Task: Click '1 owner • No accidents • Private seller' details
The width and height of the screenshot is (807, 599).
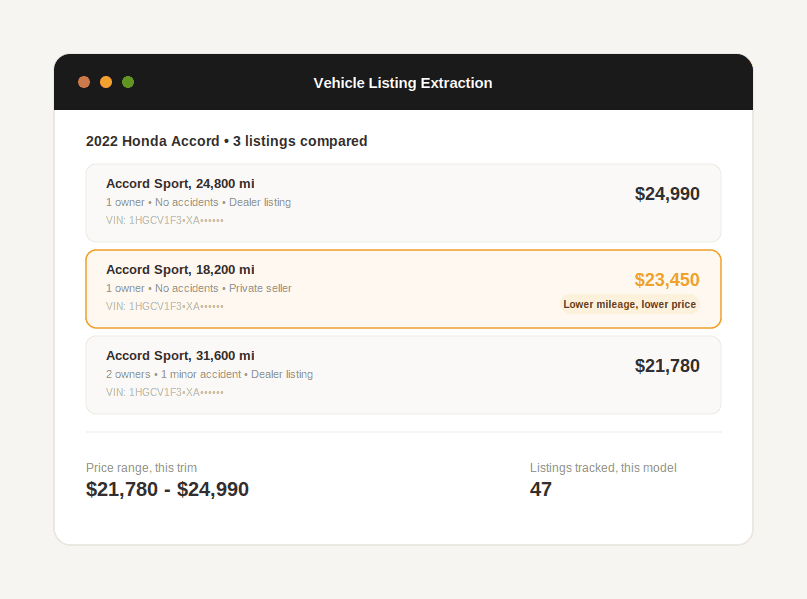Action: click(199, 288)
